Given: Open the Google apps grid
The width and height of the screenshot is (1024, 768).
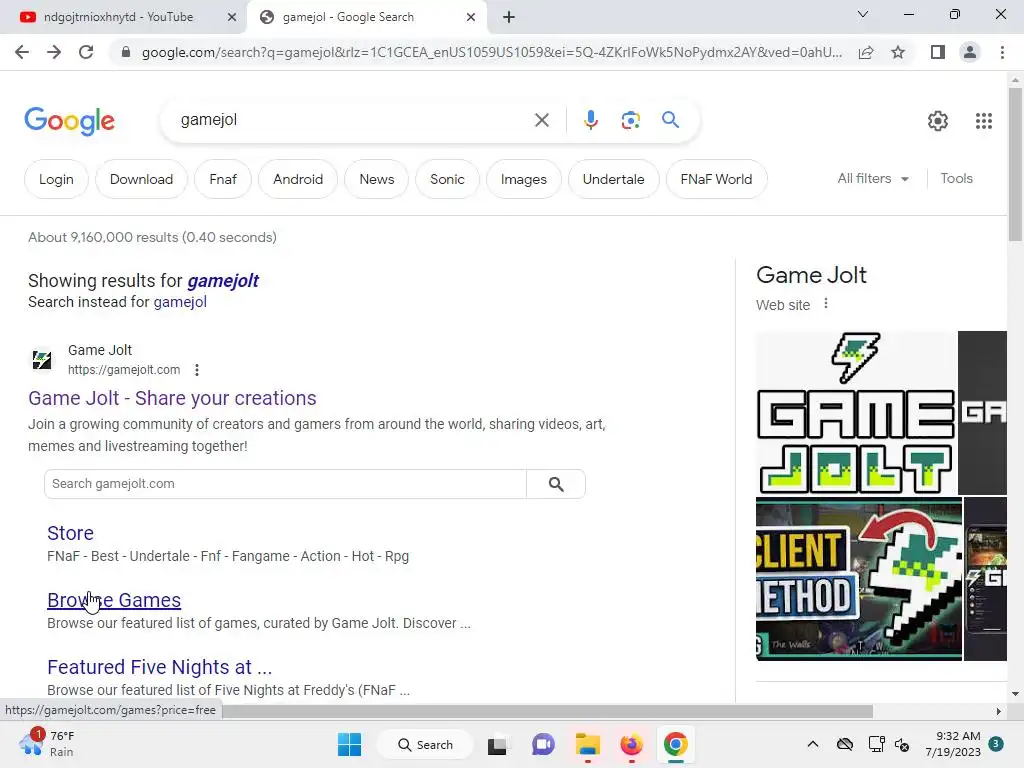Looking at the screenshot, I should 984,121.
